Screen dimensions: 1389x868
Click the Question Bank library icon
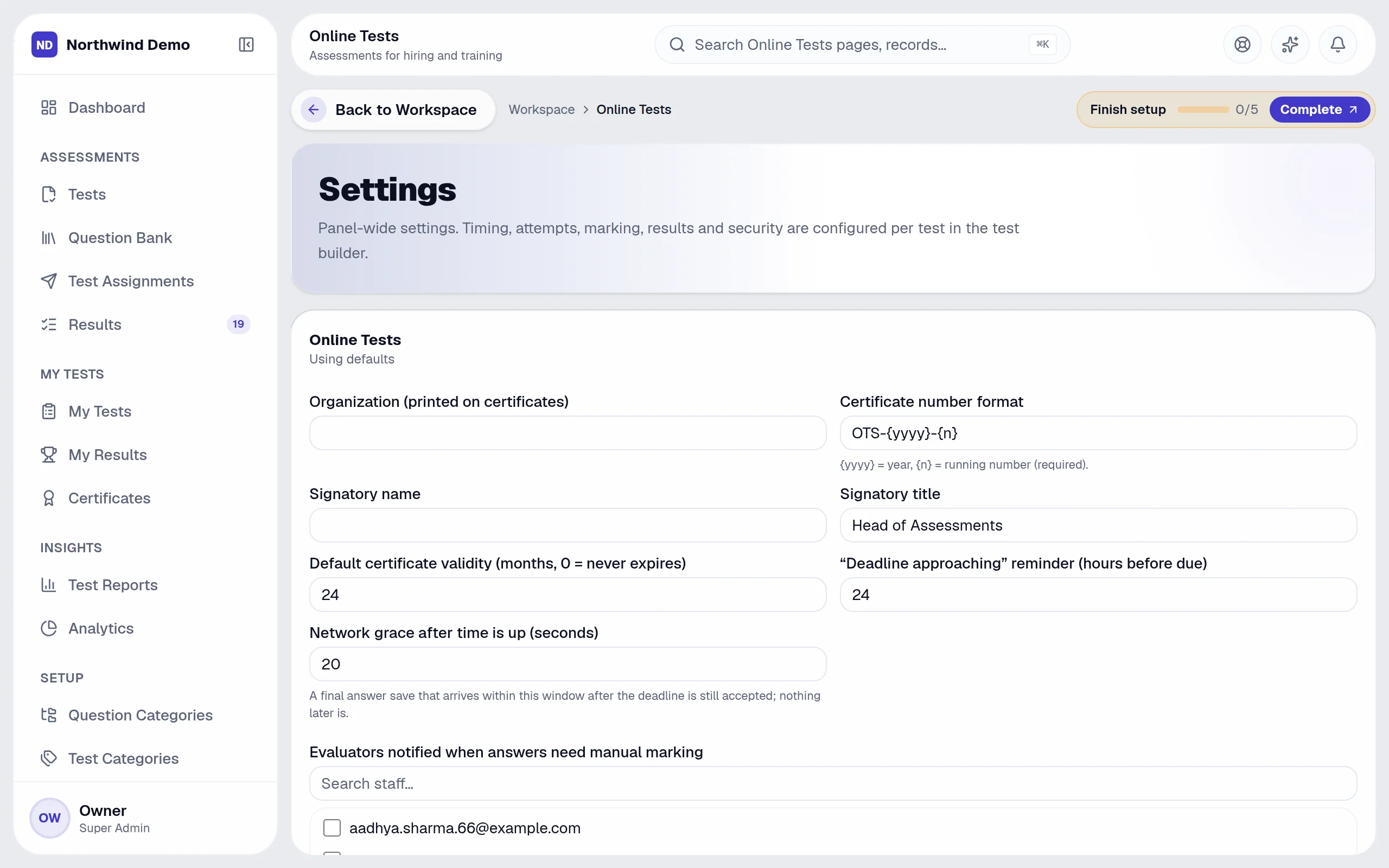[x=49, y=238]
